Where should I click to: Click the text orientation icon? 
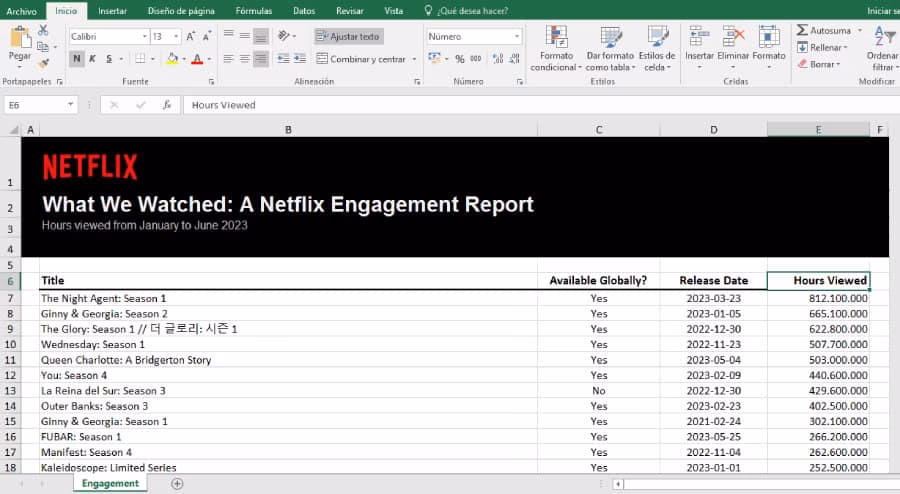coord(284,36)
